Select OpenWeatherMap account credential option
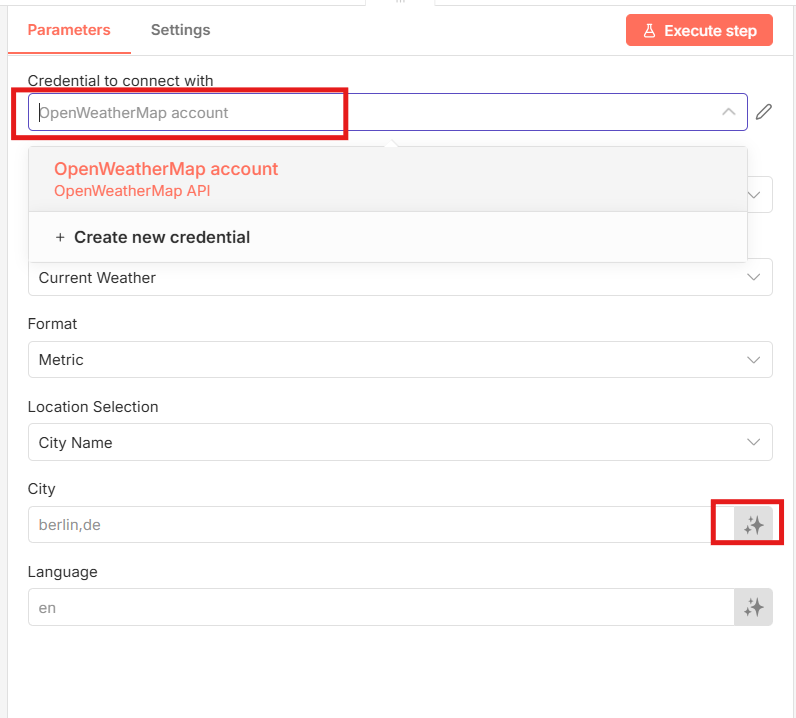Image resolution: width=796 pixels, height=718 pixels. tap(388, 179)
